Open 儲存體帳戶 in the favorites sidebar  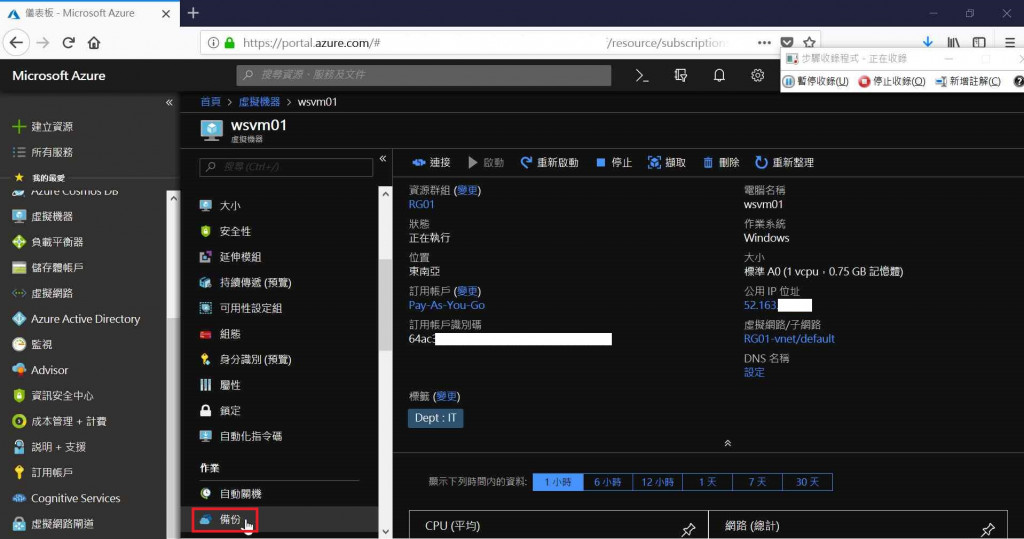48,267
